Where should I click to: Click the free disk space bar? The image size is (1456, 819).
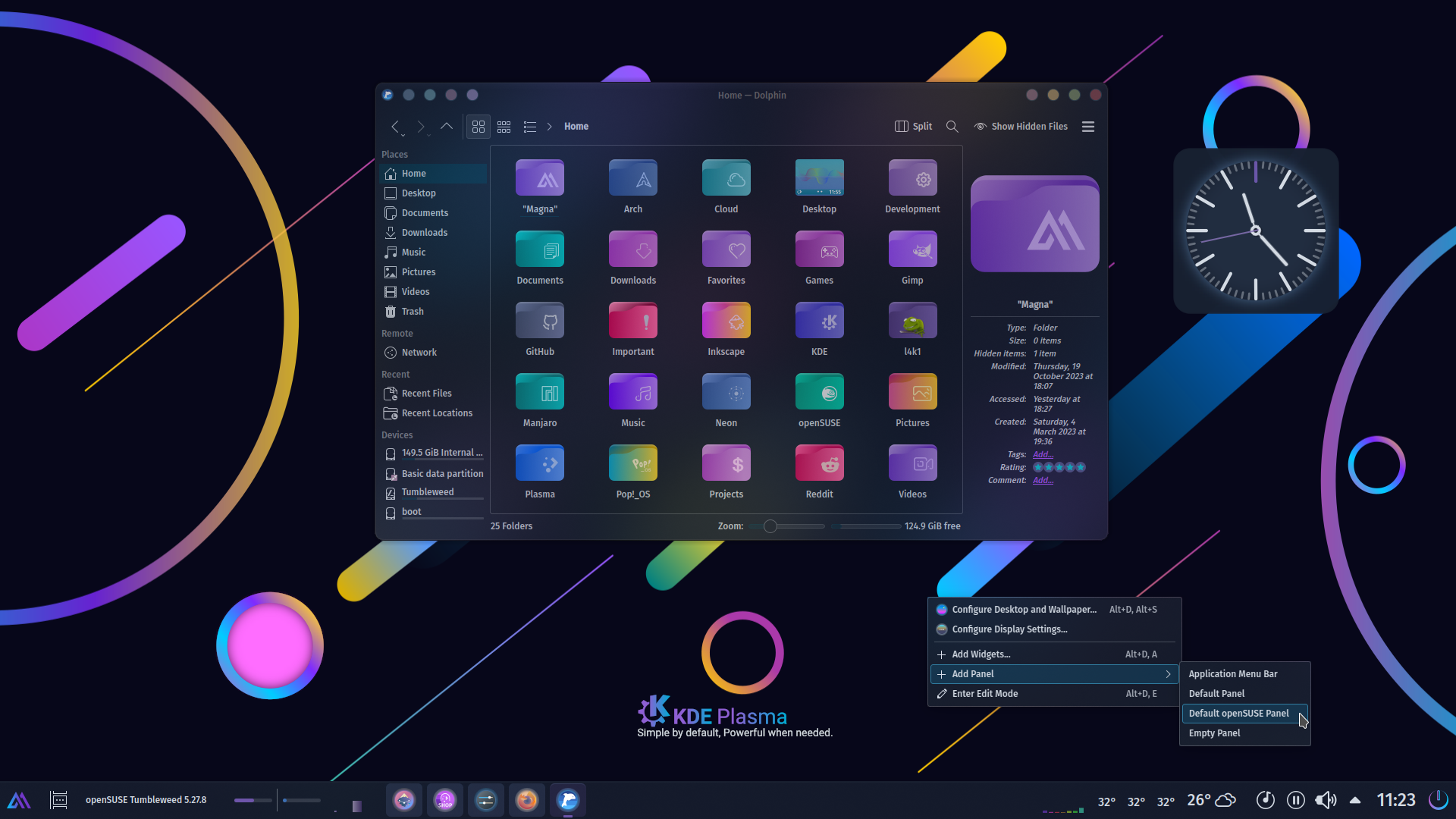(x=866, y=526)
